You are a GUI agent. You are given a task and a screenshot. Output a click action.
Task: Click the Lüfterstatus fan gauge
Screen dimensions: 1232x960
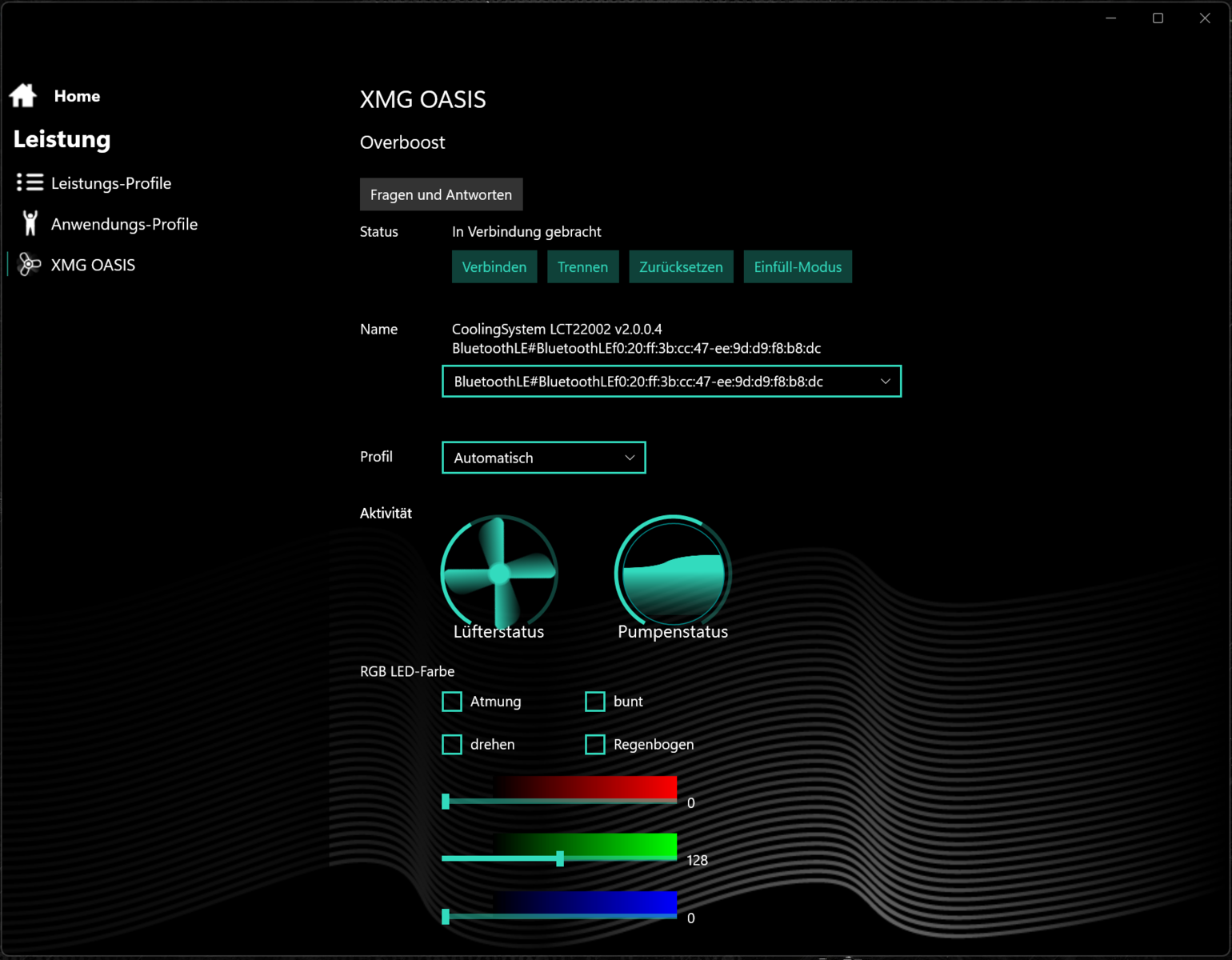(x=499, y=573)
